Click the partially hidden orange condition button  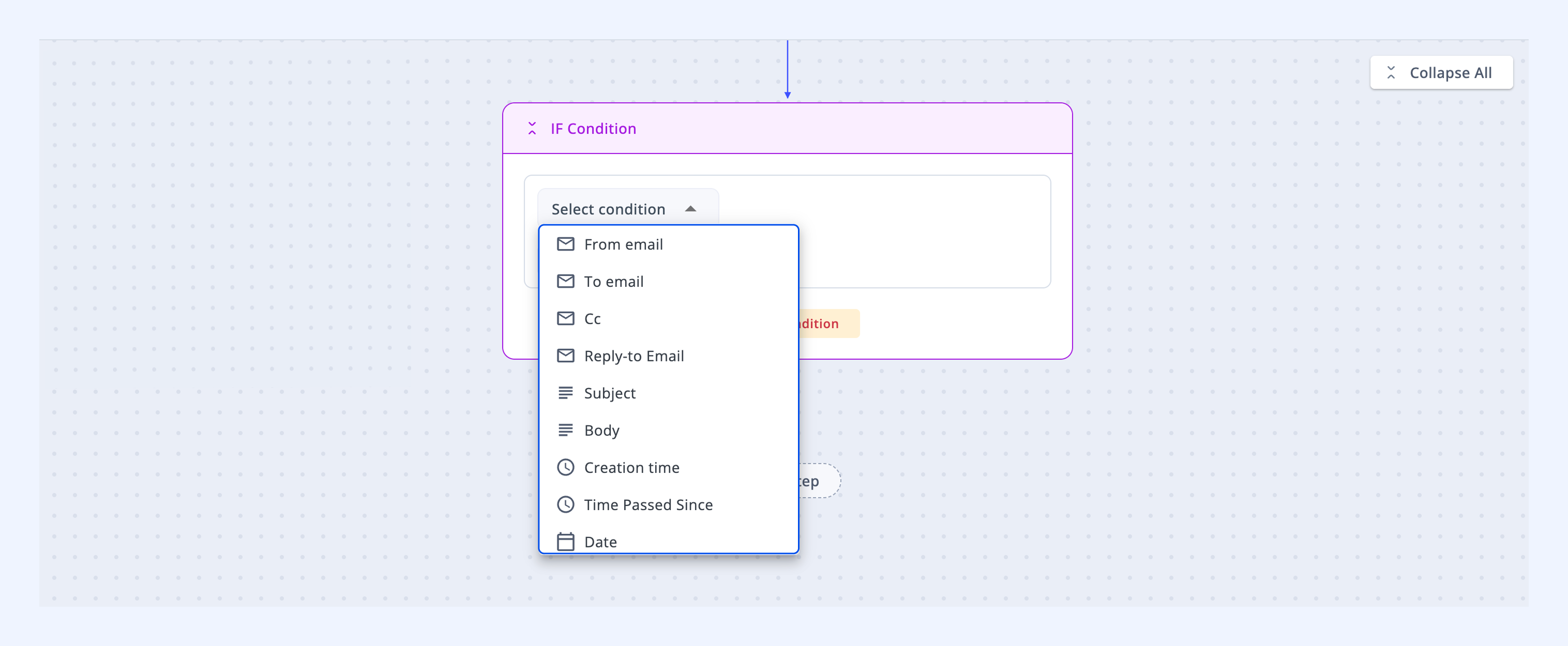[829, 324]
